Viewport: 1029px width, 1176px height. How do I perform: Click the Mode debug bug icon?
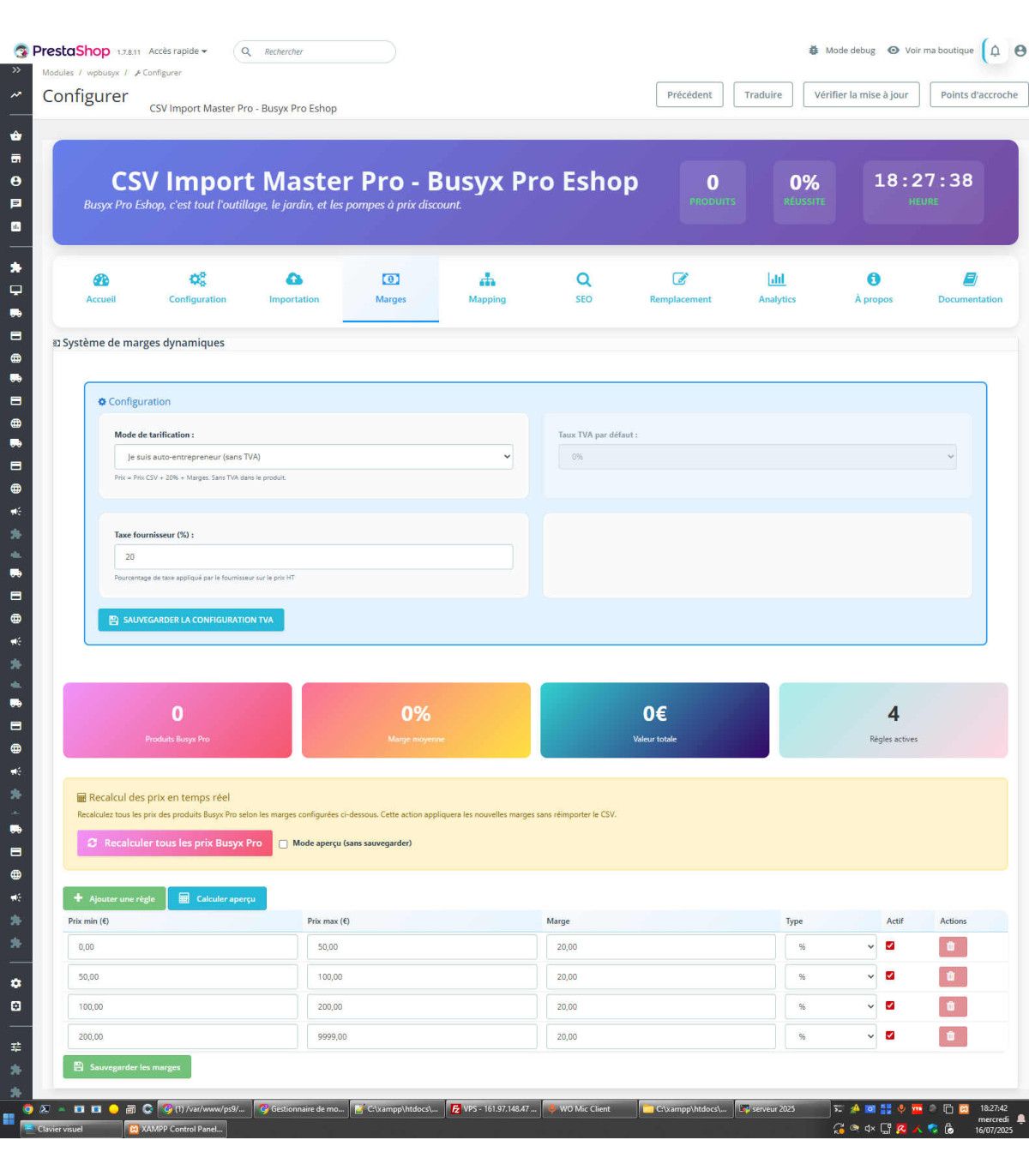(813, 51)
